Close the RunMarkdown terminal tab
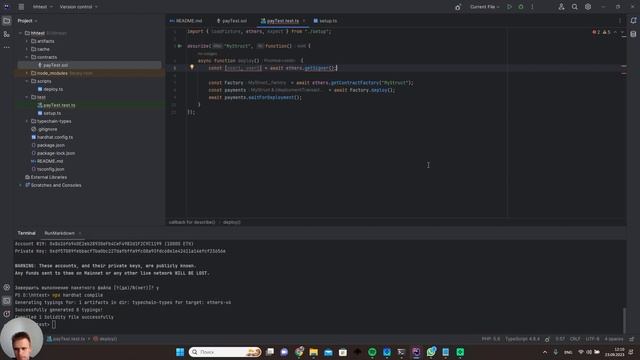 (80, 233)
